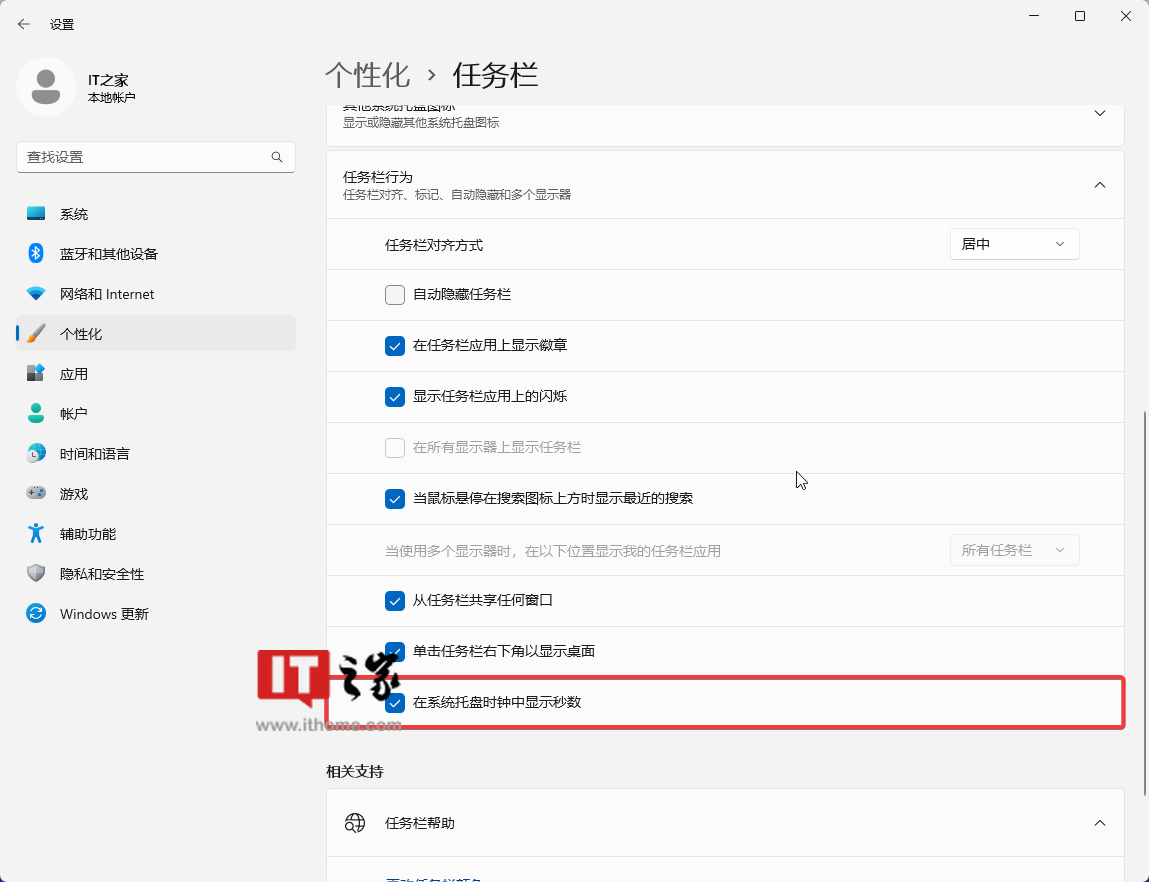Viewport: 1149px width, 882px height.
Task: Click the Bluetooth icon in sidebar
Action: click(x=36, y=253)
